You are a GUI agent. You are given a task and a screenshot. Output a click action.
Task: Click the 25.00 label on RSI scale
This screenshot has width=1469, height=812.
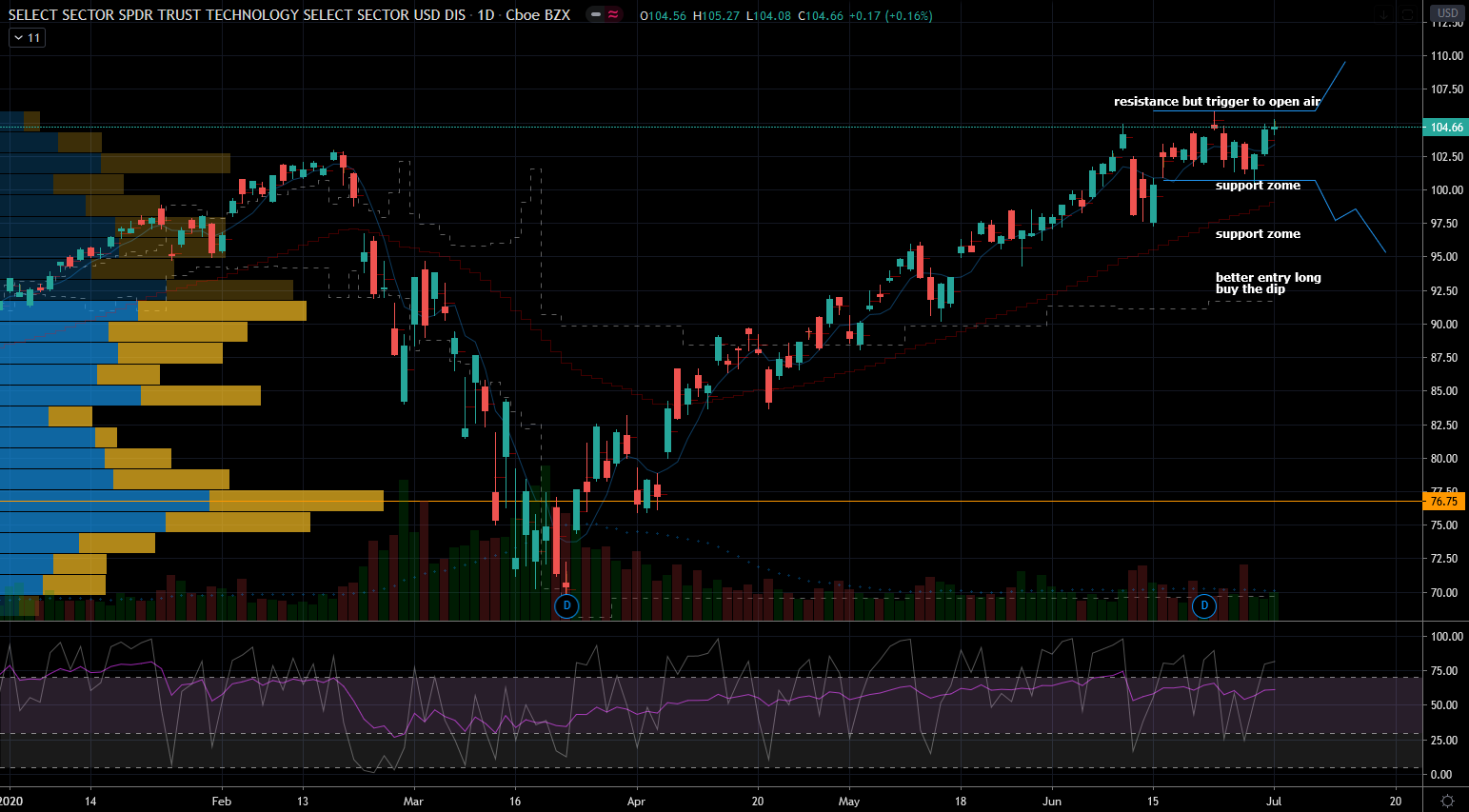[1444, 741]
